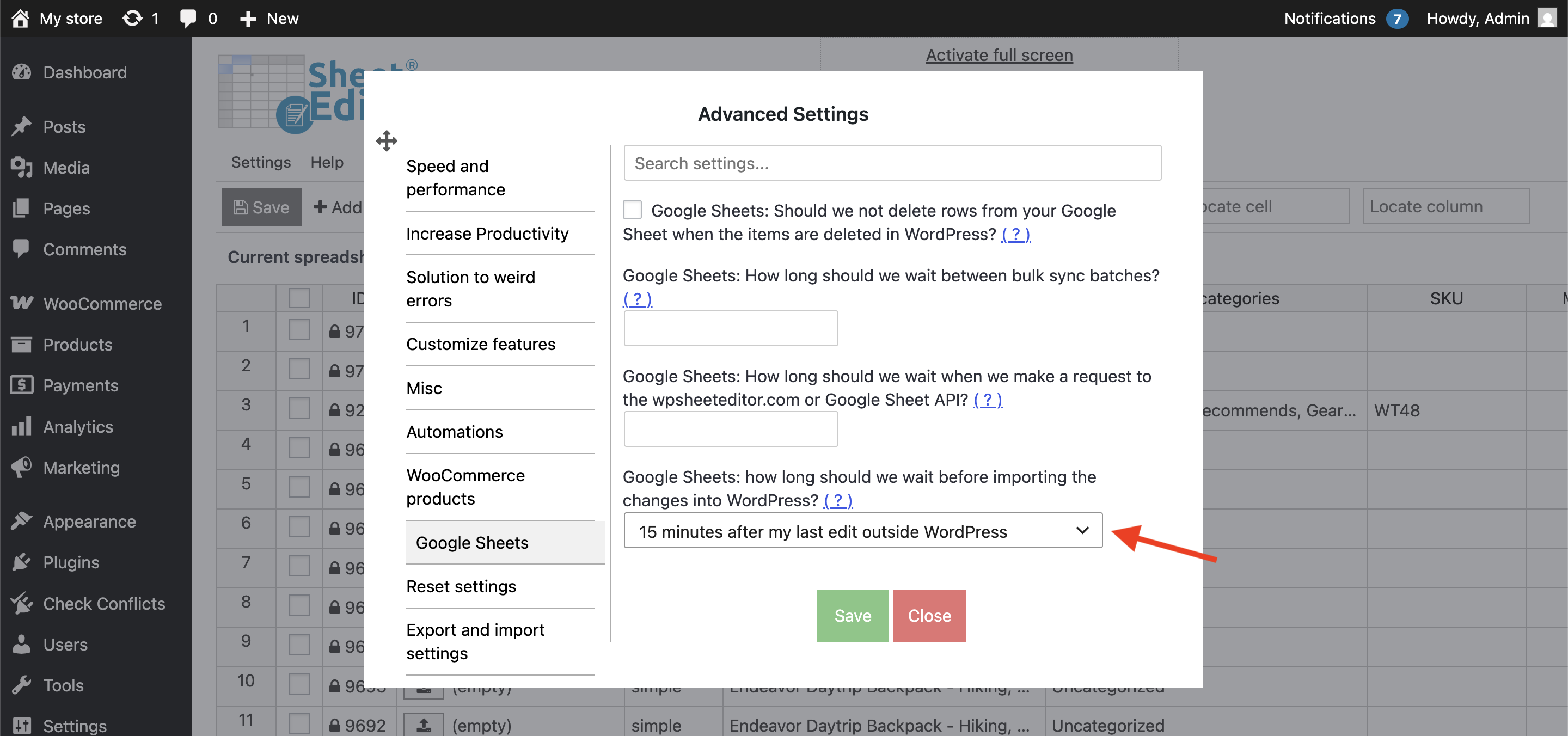This screenshot has width=1568, height=736.
Task: Click the plus New icon in admin bar
Action: [248, 19]
